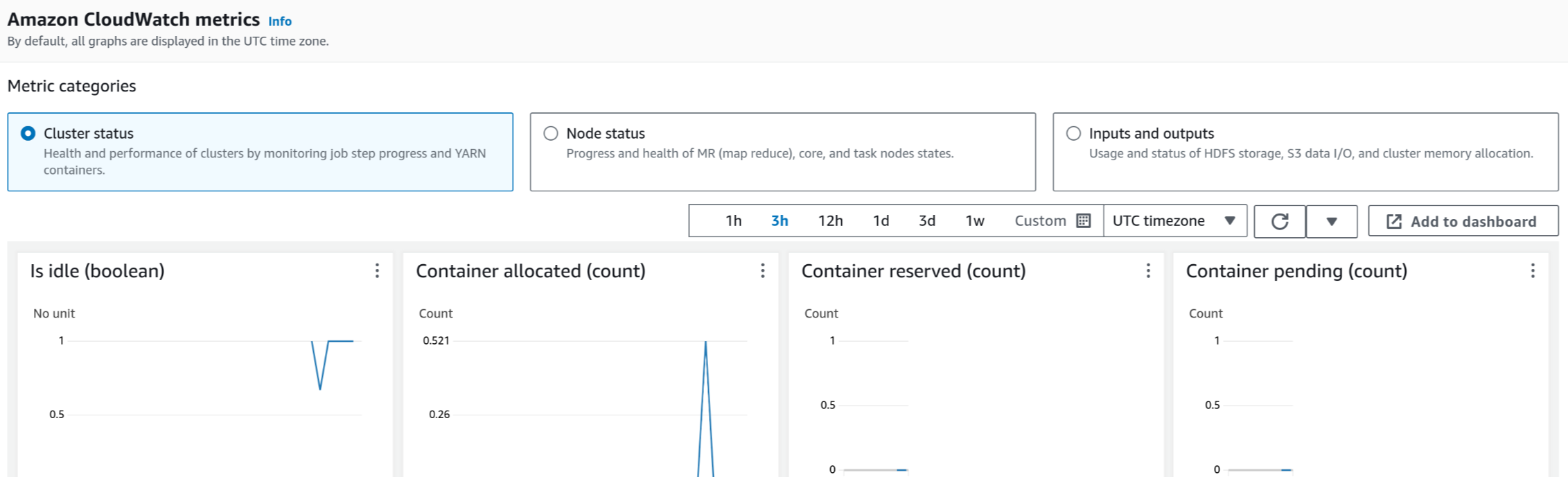Expand the refresh interval dropdown arrow
The image size is (1568, 477).
coord(1331,221)
